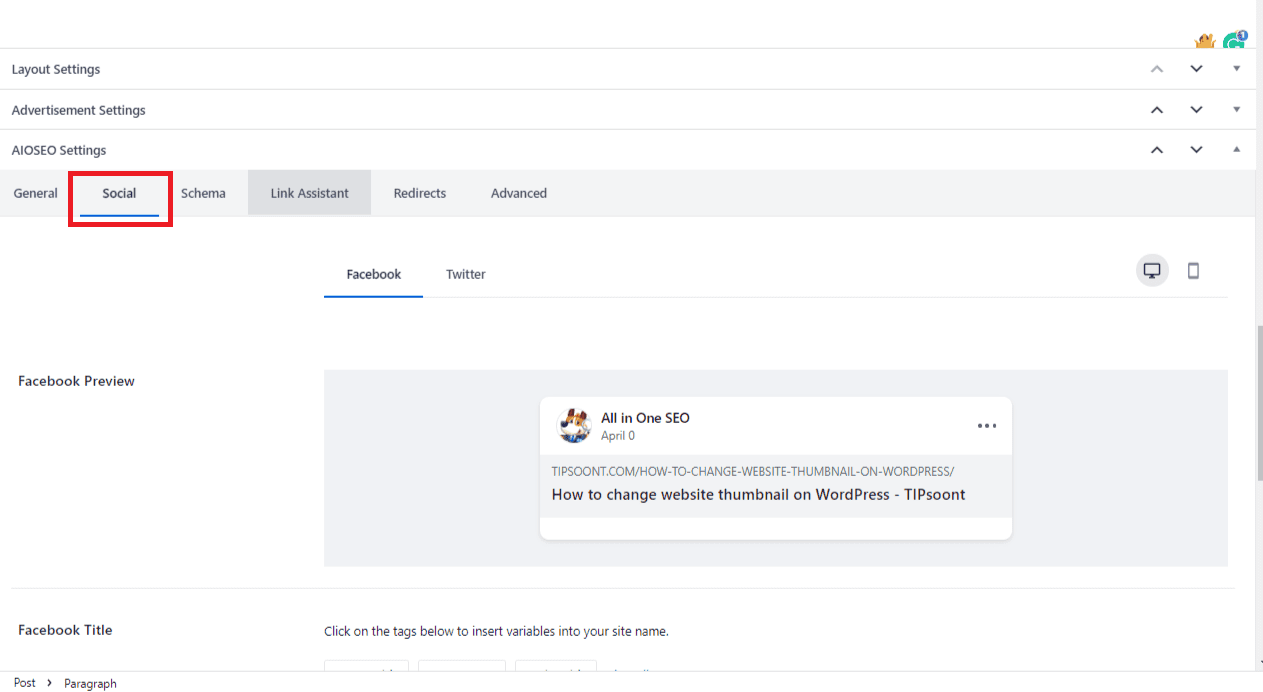Open the General tab

coord(35,193)
